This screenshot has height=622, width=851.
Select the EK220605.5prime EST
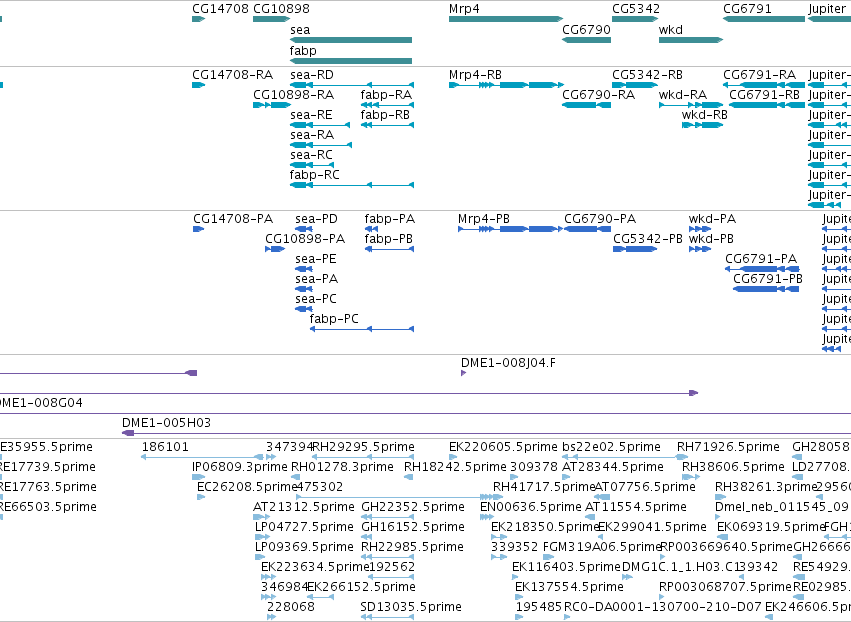pyautogui.click(x=453, y=457)
